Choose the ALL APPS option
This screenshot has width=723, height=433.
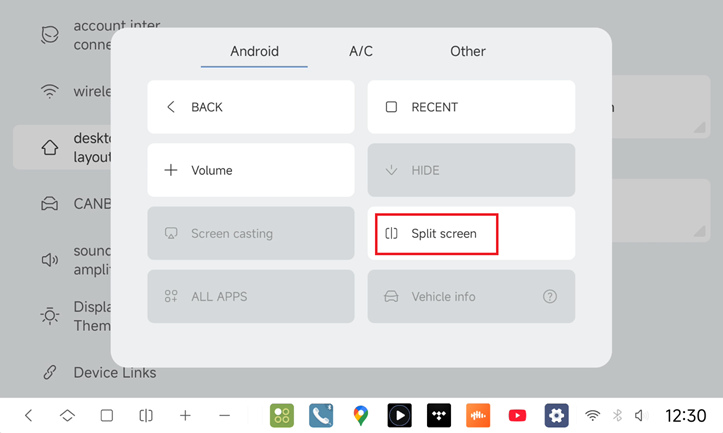click(251, 297)
